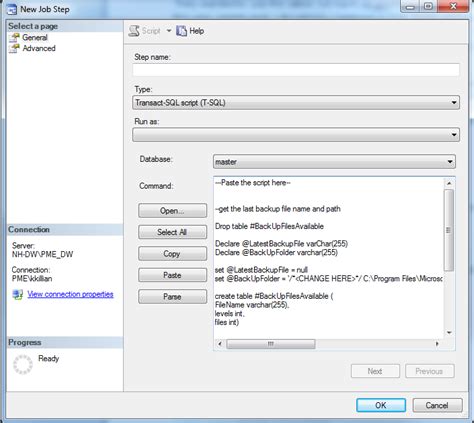Click the 'Drop table #BackUpFilesAvailable' line
Image resolution: width=474 pixels, height=423 pixels.
click(269, 226)
